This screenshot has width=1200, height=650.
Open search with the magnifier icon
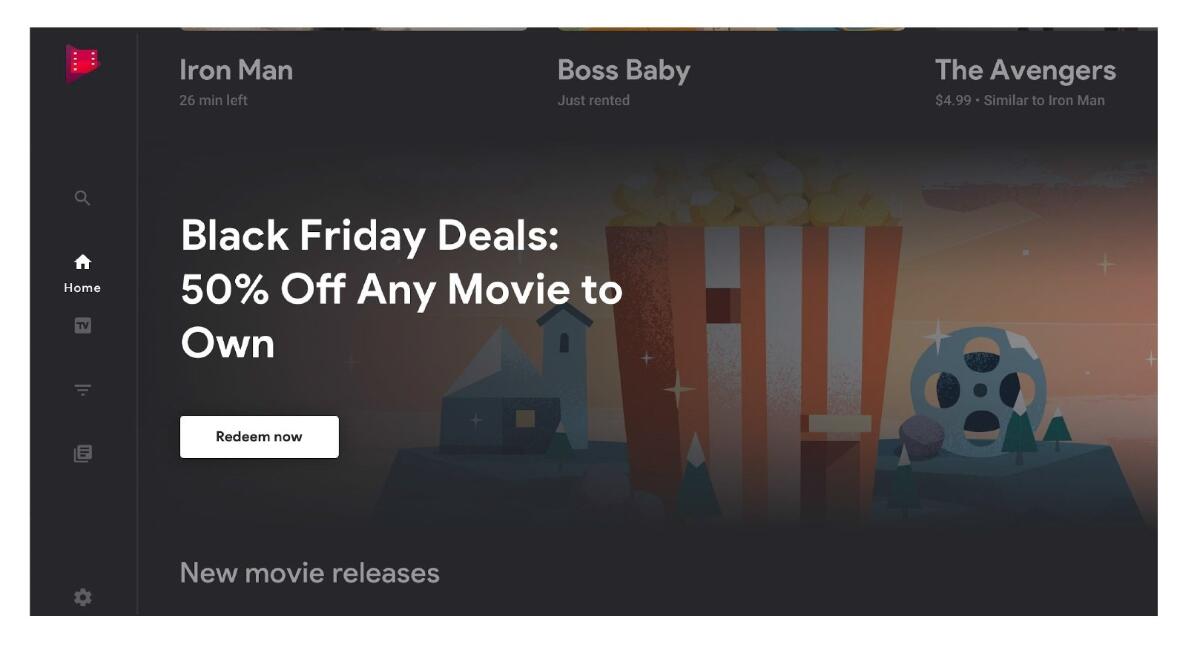(83, 198)
